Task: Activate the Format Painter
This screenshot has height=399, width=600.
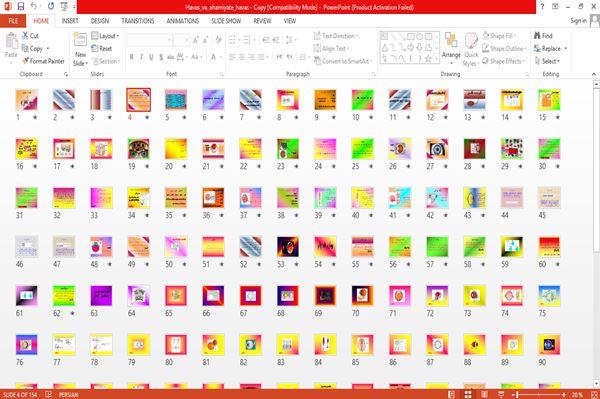Action: (43, 61)
